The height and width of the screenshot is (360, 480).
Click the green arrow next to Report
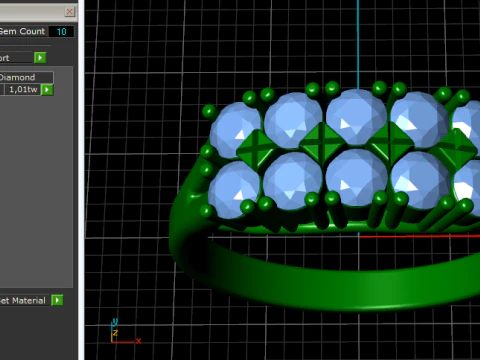(40, 58)
